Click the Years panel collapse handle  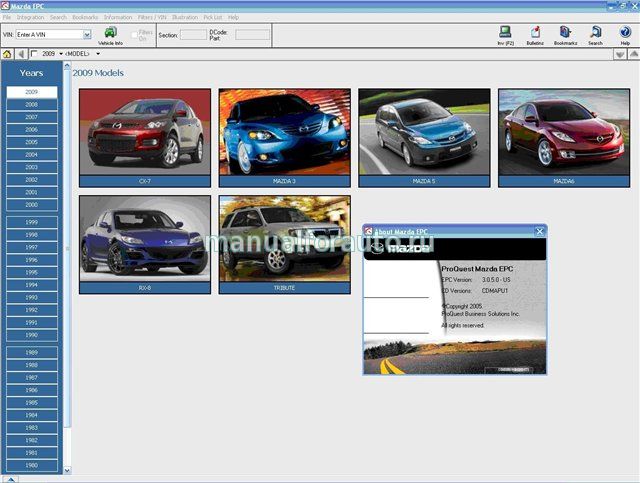click(x=67, y=248)
